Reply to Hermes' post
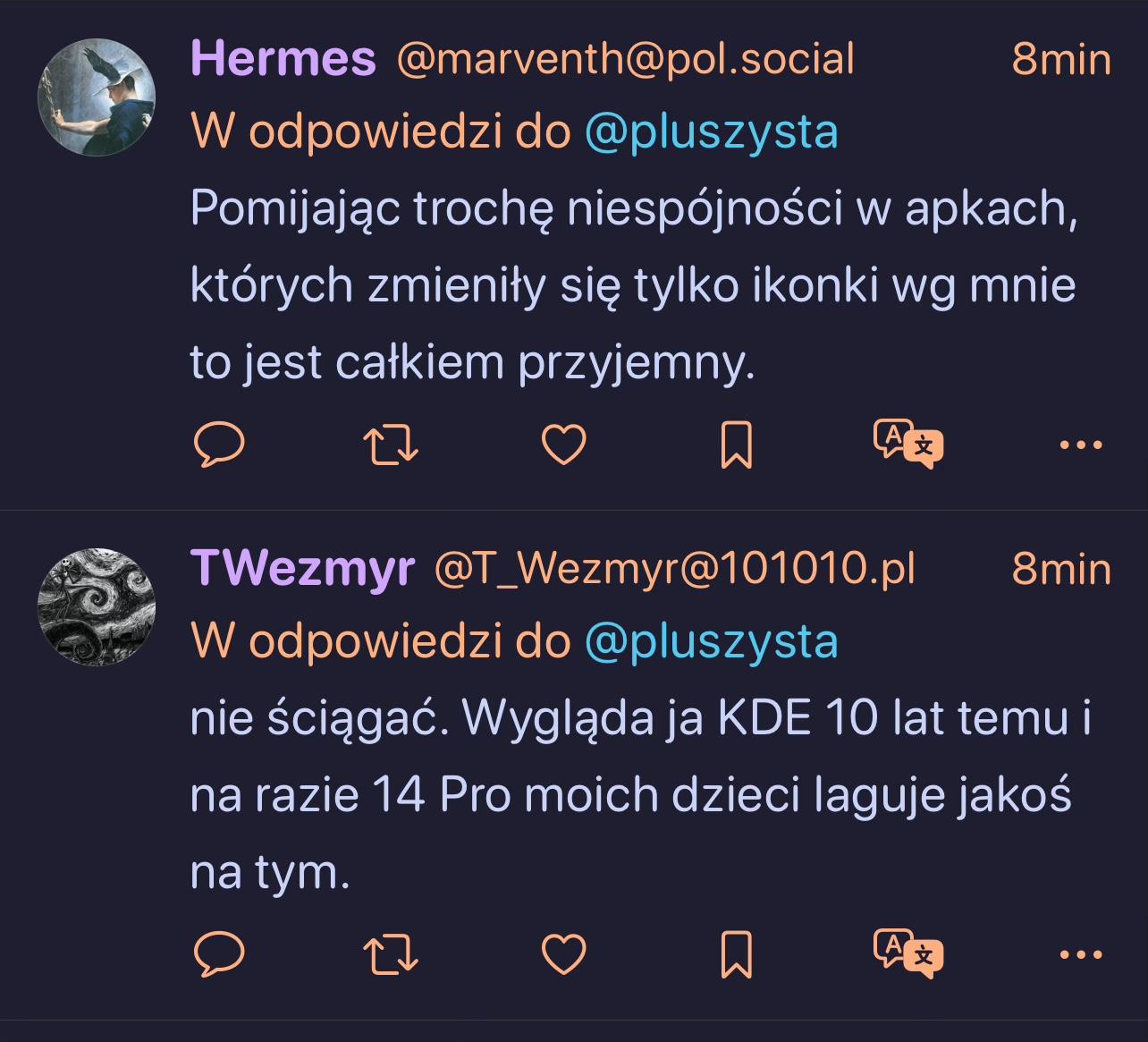The image size is (1148, 1042). click(x=219, y=445)
